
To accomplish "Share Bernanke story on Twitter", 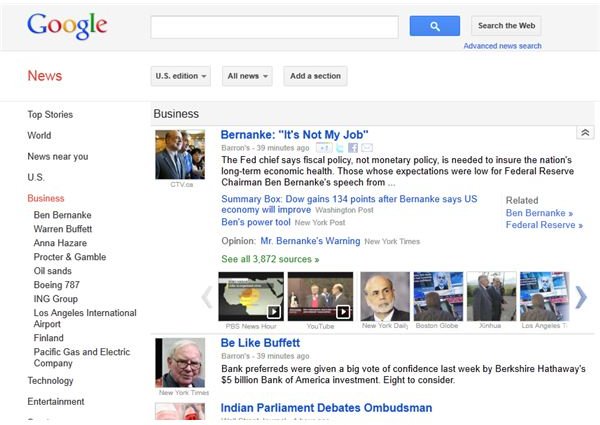I will 340,148.
